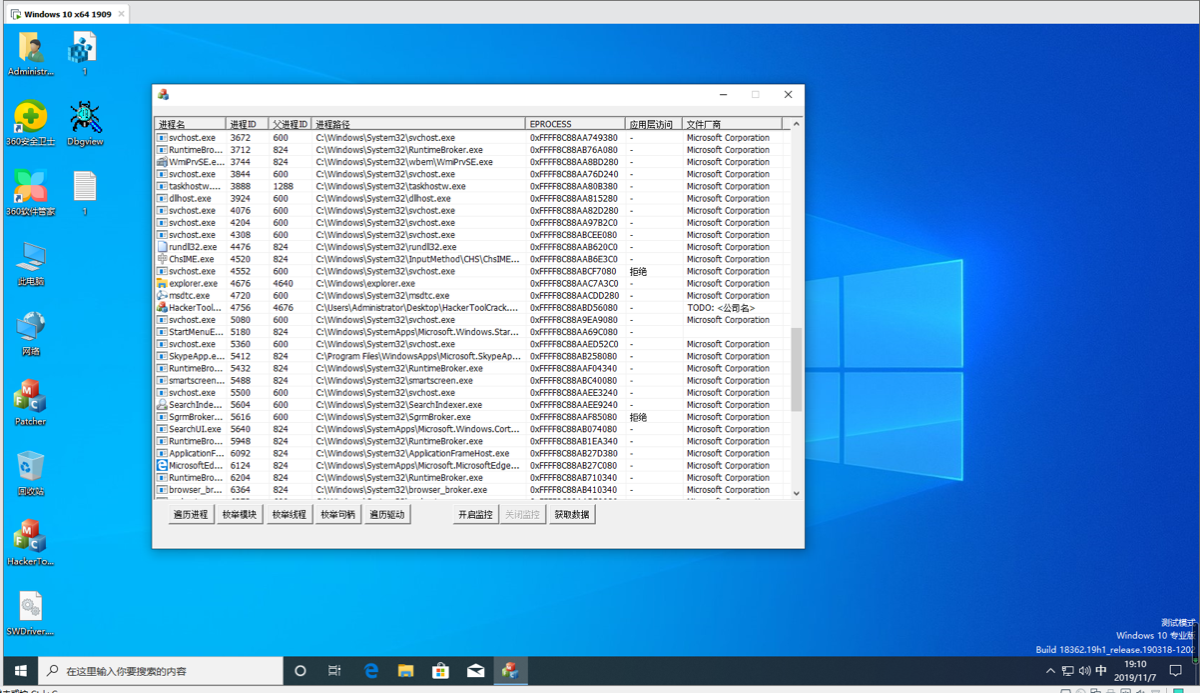Select the 此电脑 desktop icon
This screenshot has height=693, width=1200.
pyautogui.click(x=30, y=264)
